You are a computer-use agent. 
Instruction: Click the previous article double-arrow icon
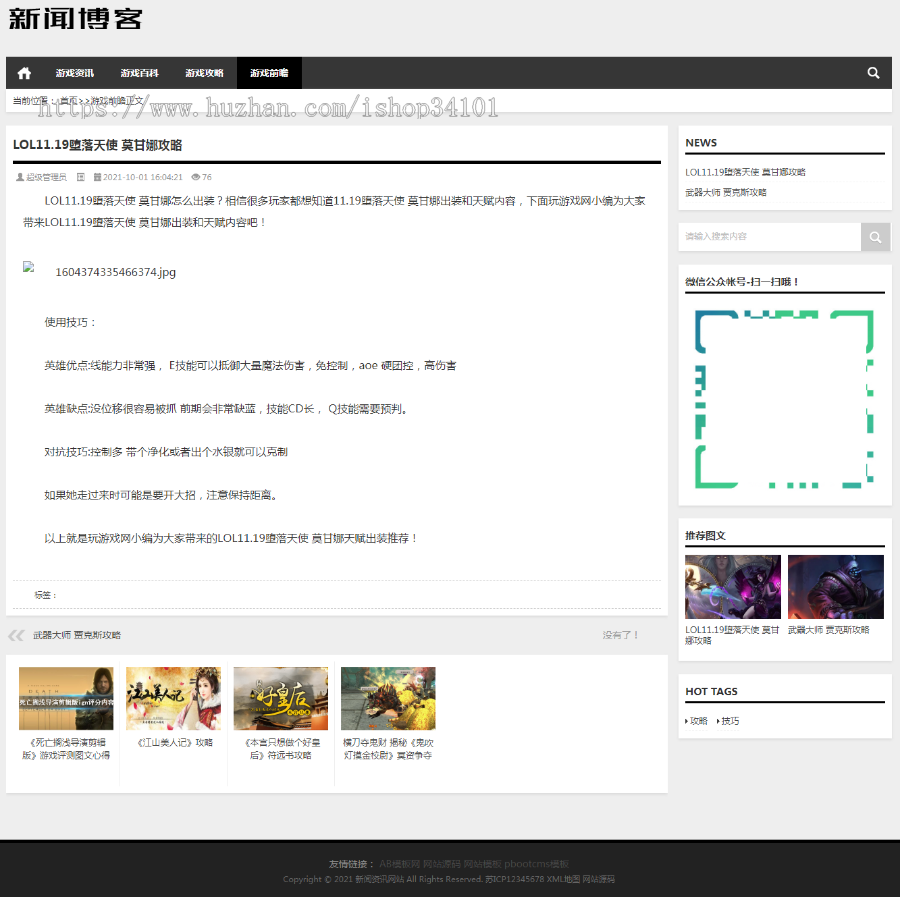point(16,635)
